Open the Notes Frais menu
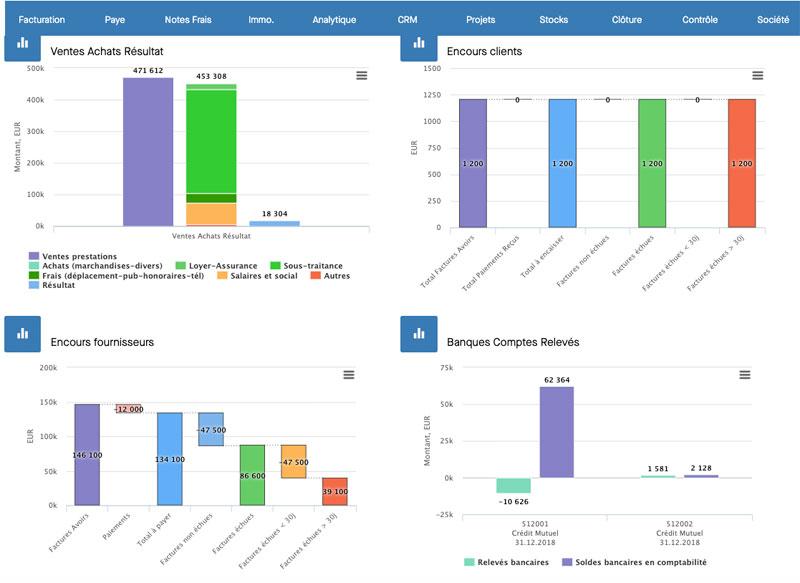Screen dimensions: 800x583 coord(188,19)
